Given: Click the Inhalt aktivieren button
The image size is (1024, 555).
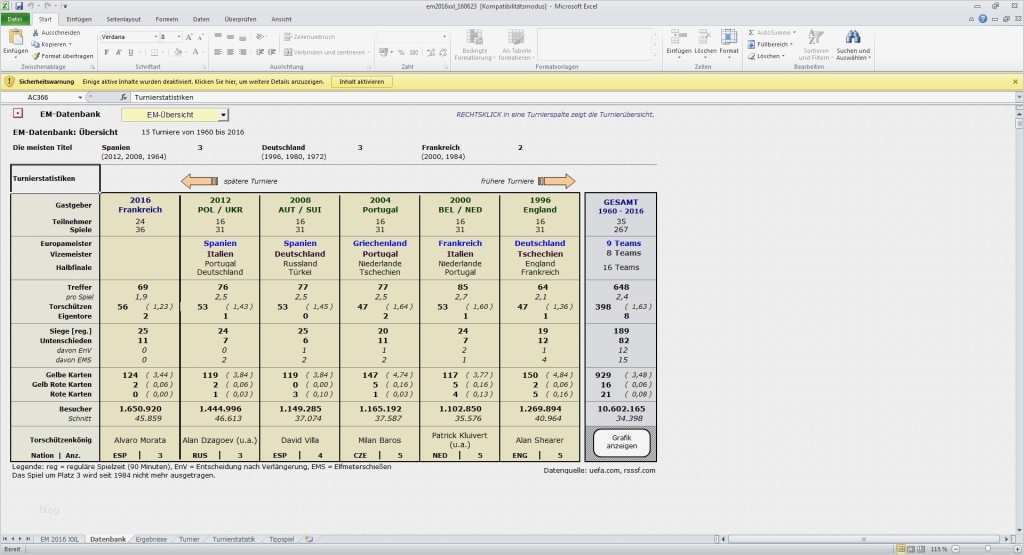Looking at the screenshot, I should point(360,81).
